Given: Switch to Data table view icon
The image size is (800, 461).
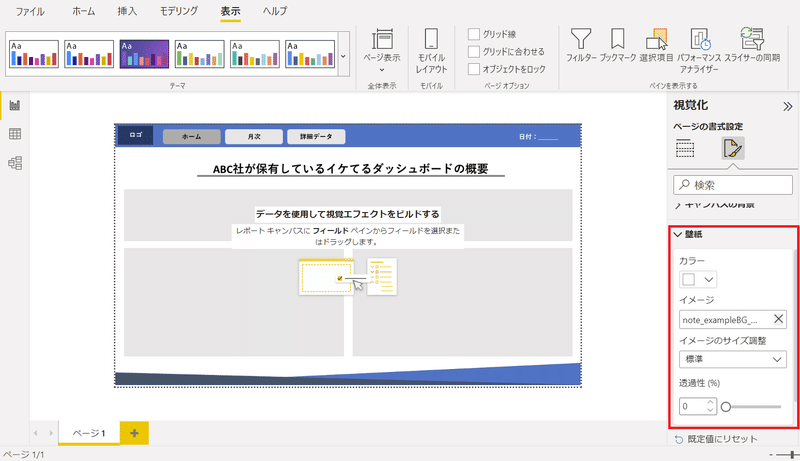Looking at the screenshot, I should click(x=15, y=134).
